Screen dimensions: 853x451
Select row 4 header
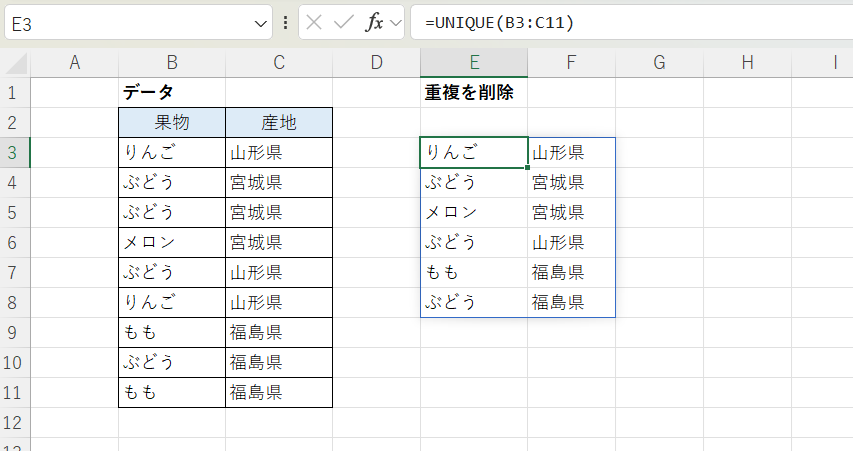[x=15, y=182]
